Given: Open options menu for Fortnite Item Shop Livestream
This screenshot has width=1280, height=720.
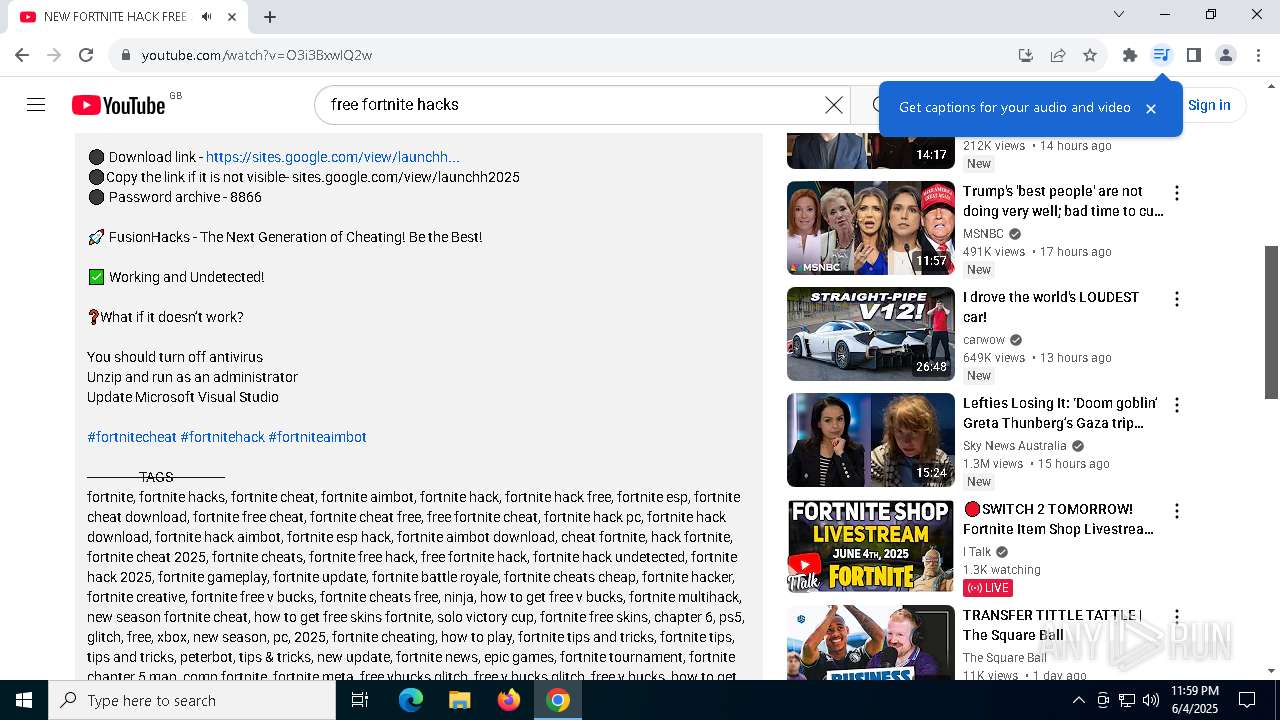Looking at the screenshot, I should coord(1177,511).
